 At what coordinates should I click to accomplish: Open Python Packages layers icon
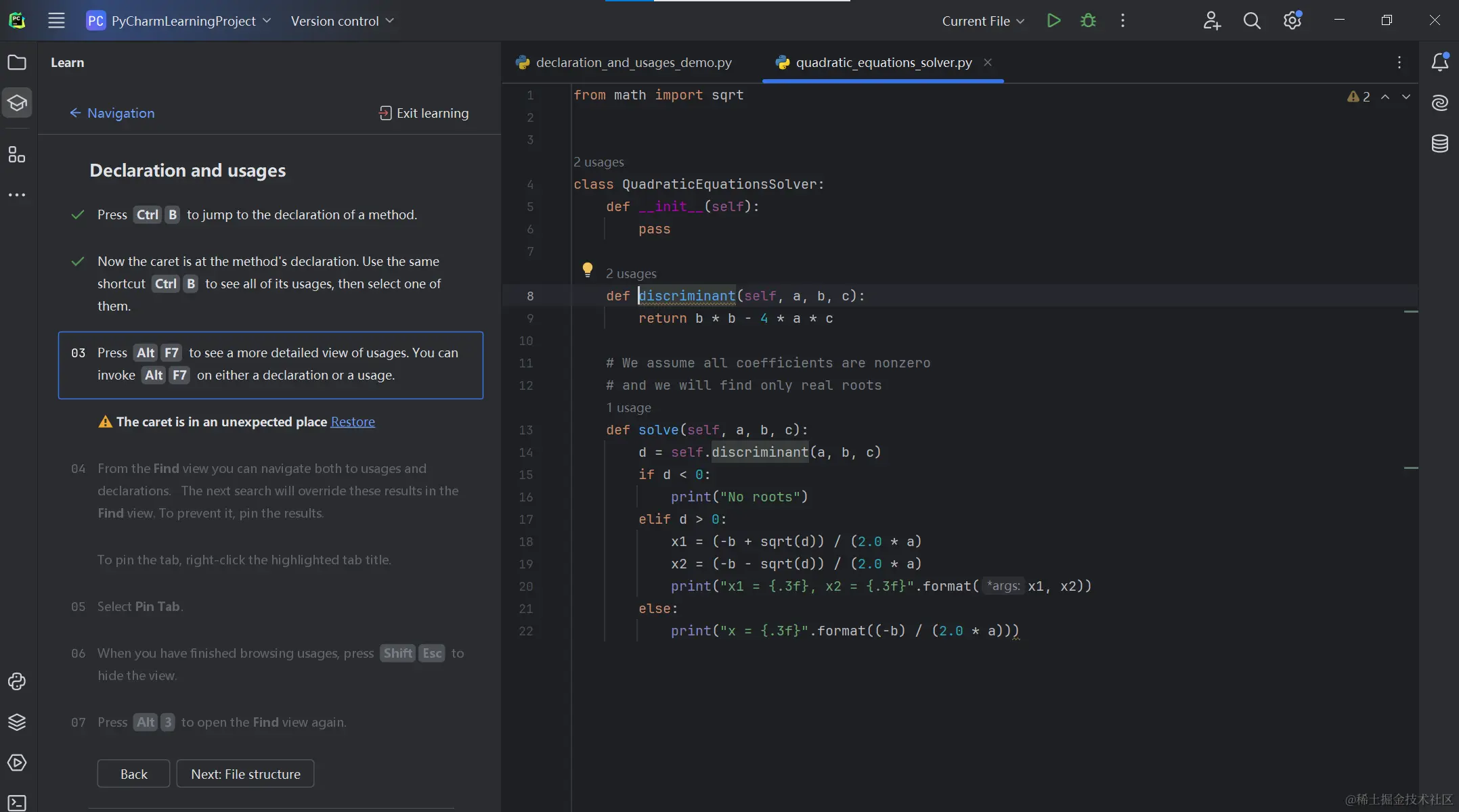[x=17, y=722]
